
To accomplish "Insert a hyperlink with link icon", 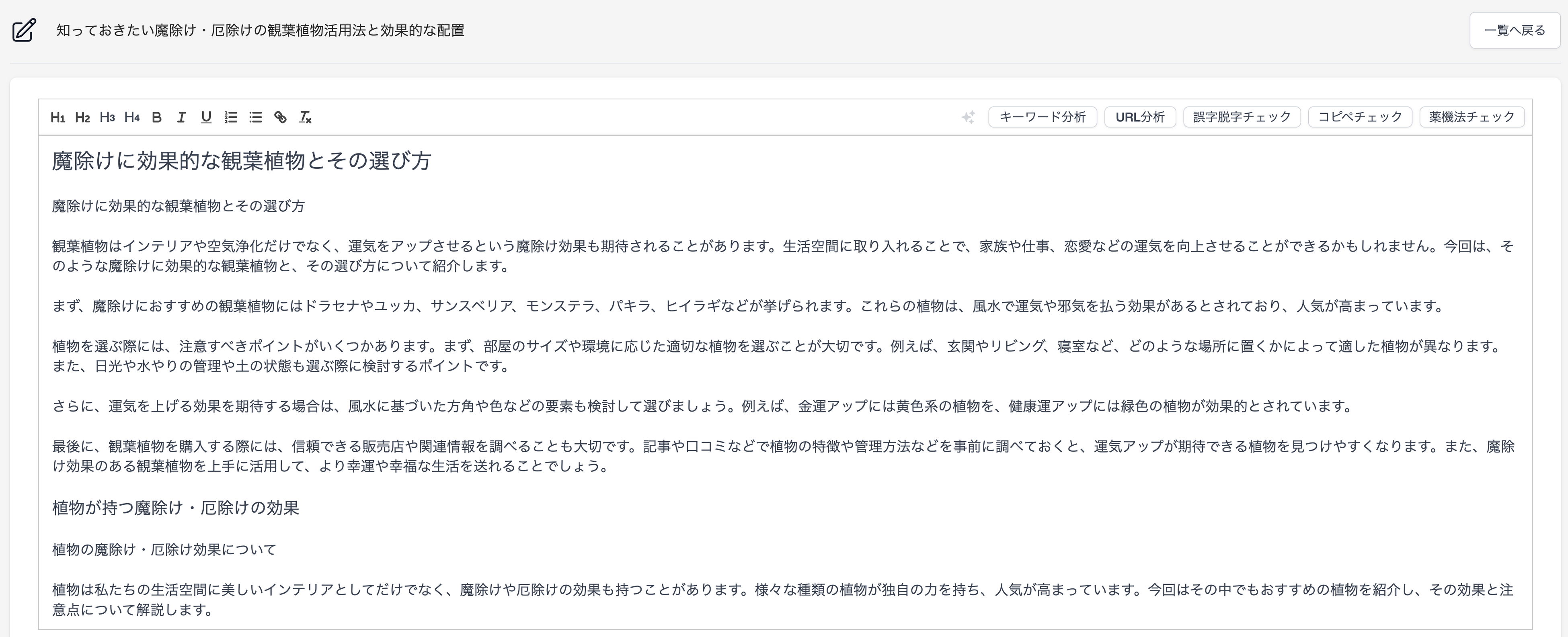I will click(x=280, y=117).
